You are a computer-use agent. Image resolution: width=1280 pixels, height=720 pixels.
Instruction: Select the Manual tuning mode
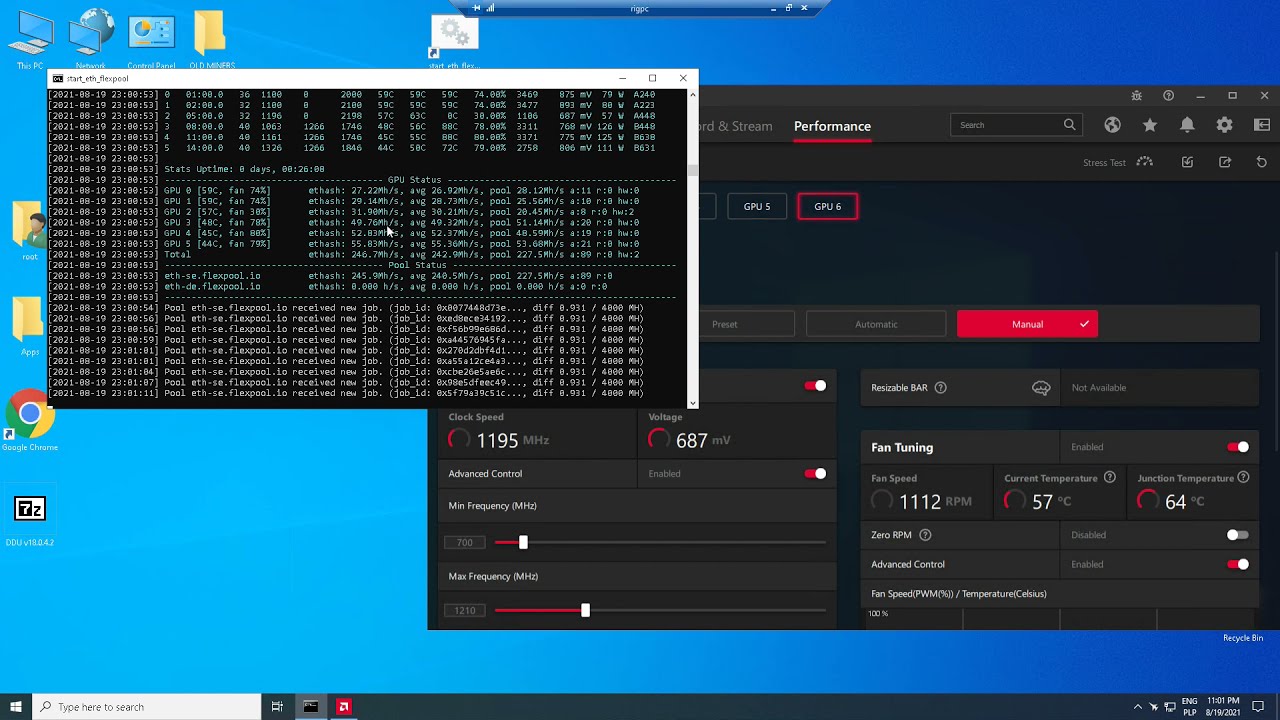[x=1027, y=324]
